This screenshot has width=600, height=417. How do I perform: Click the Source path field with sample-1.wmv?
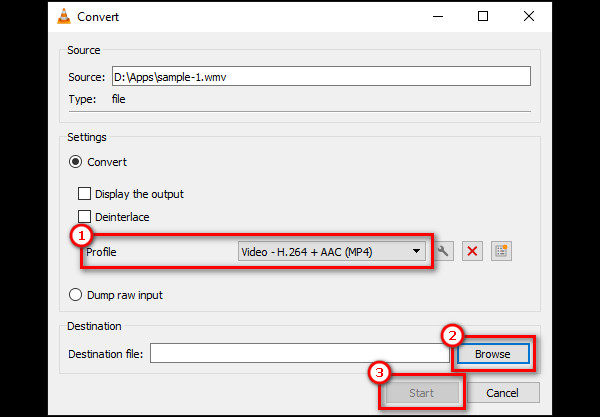[x=320, y=77]
